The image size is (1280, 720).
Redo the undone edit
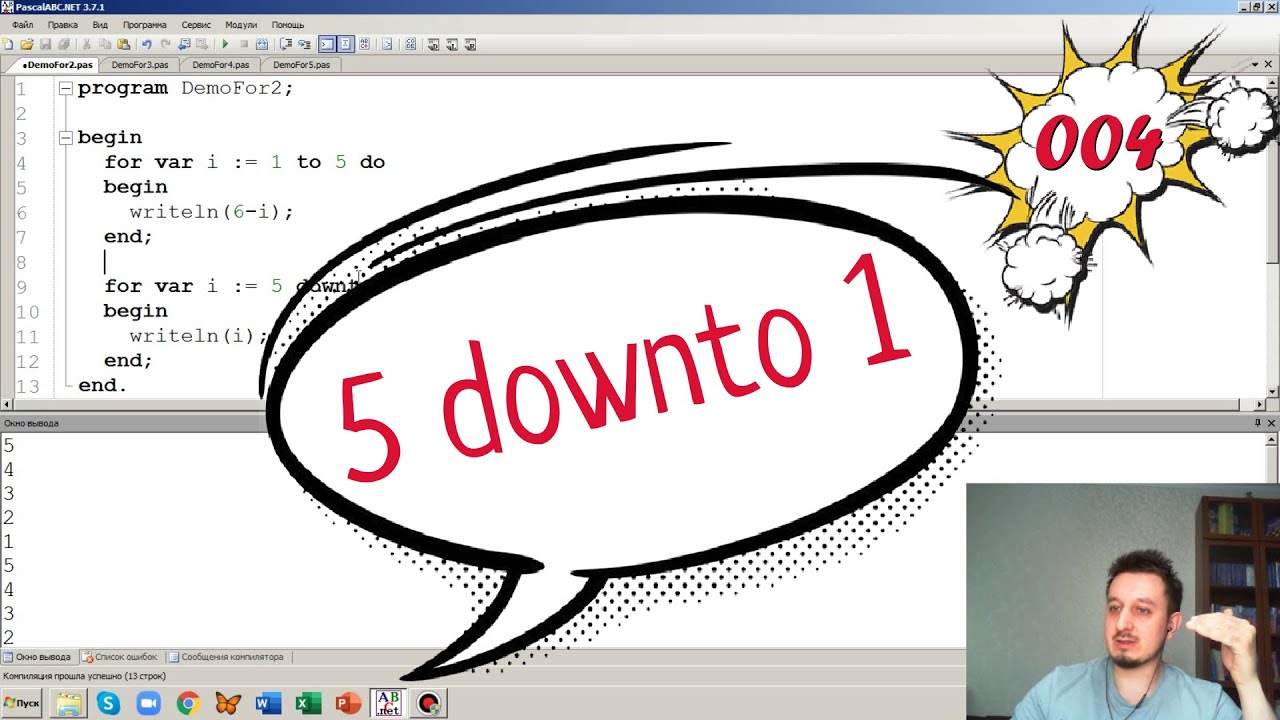165,44
